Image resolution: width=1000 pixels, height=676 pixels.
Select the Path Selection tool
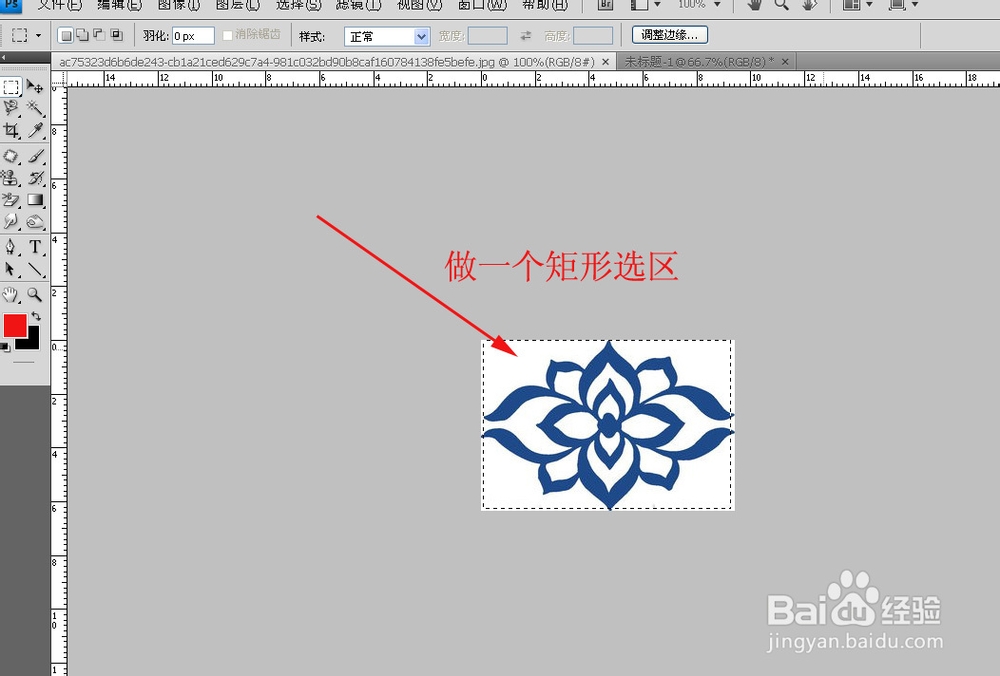pyautogui.click(x=11, y=269)
